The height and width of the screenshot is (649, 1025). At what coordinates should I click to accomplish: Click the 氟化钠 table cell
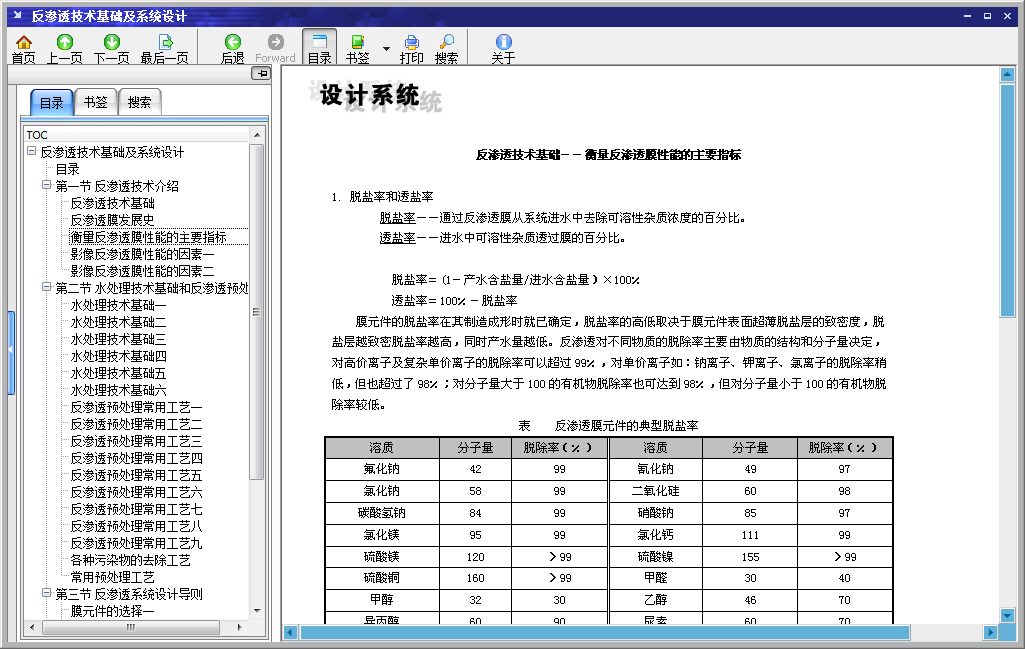click(x=382, y=469)
